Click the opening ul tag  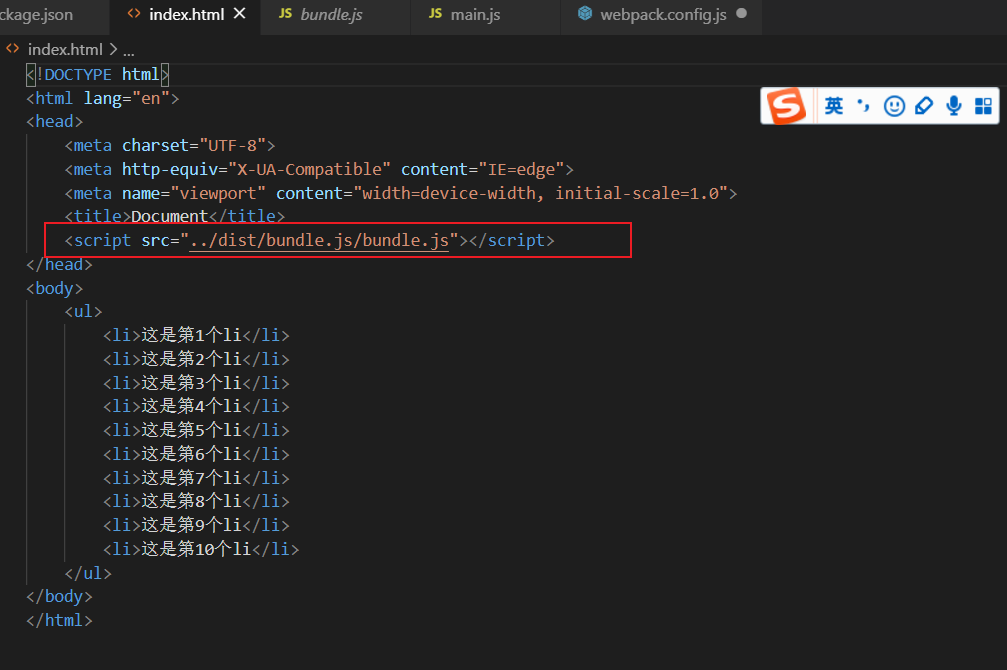[83, 312]
